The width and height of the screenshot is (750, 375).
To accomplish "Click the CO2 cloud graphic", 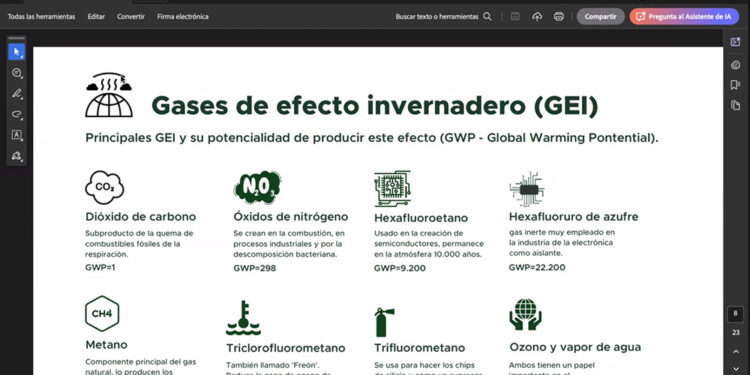I will pyautogui.click(x=104, y=188).
